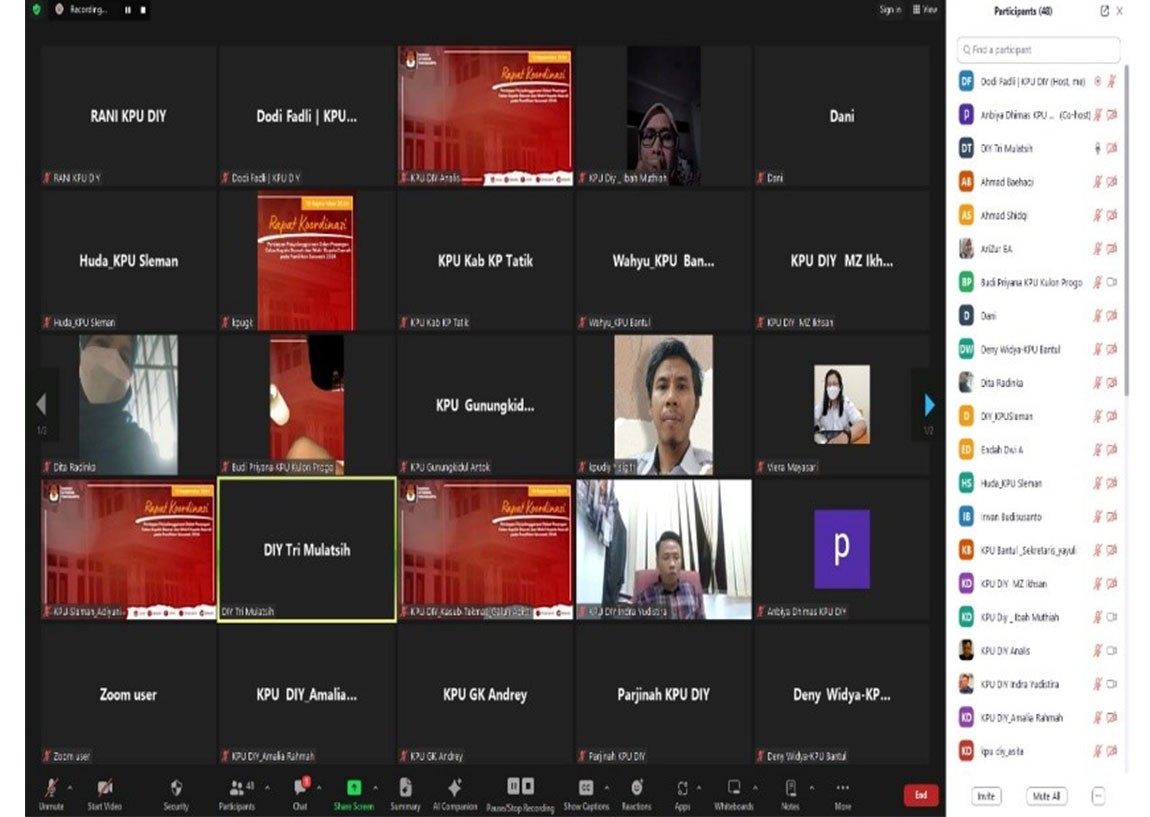
Task: Open the Security shield options
Action: 176,788
